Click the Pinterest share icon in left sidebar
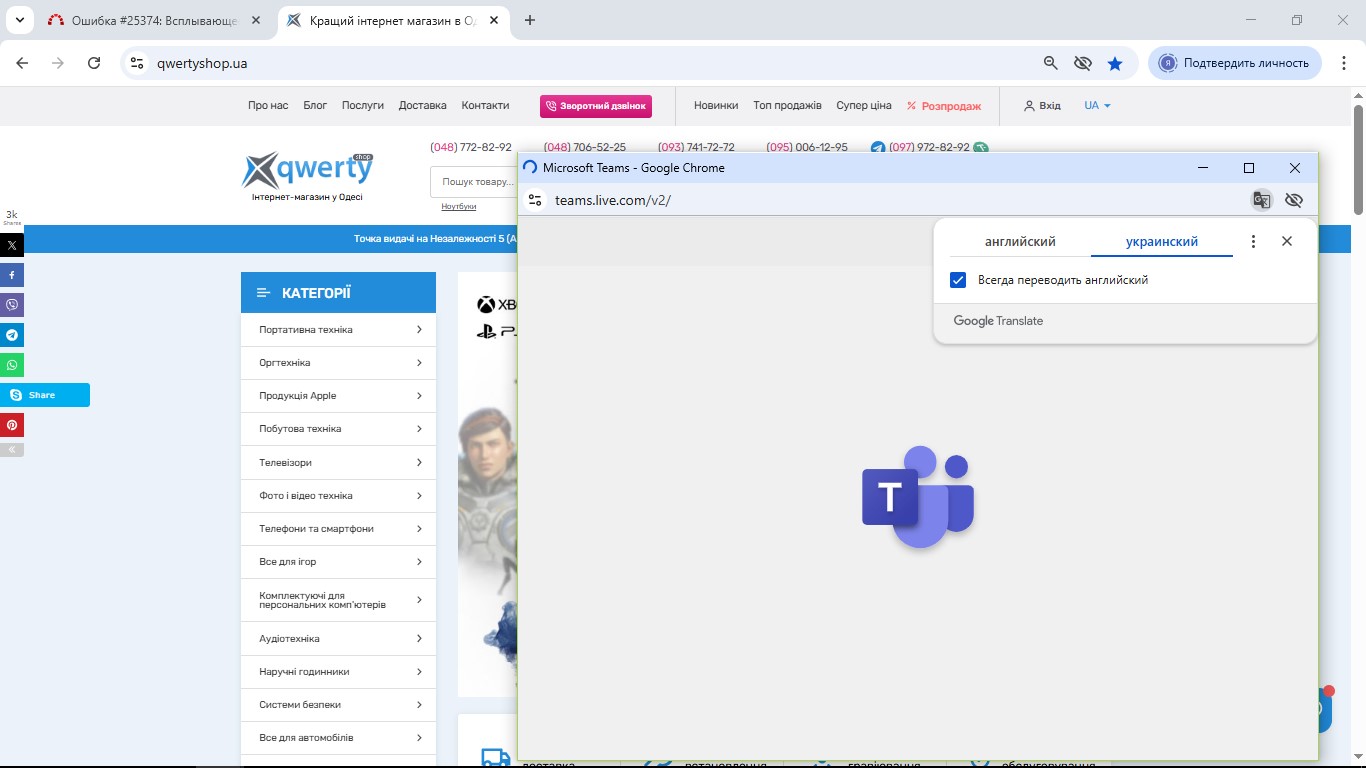The image size is (1366, 768). click(x=12, y=425)
